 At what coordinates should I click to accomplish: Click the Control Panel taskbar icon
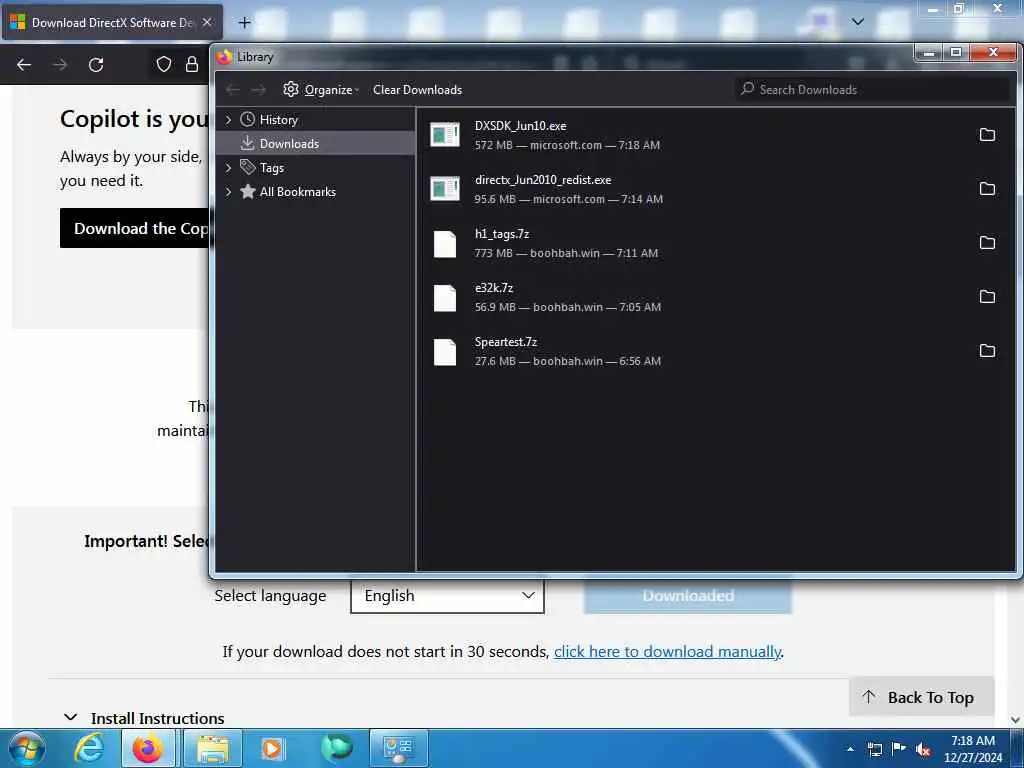click(399, 748)
